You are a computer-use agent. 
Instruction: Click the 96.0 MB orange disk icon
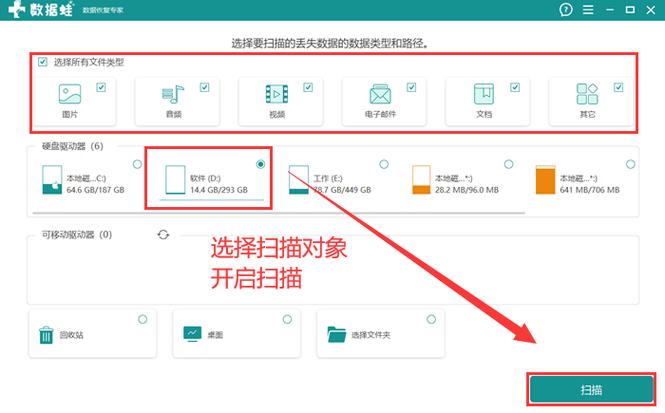pos(422,180)
